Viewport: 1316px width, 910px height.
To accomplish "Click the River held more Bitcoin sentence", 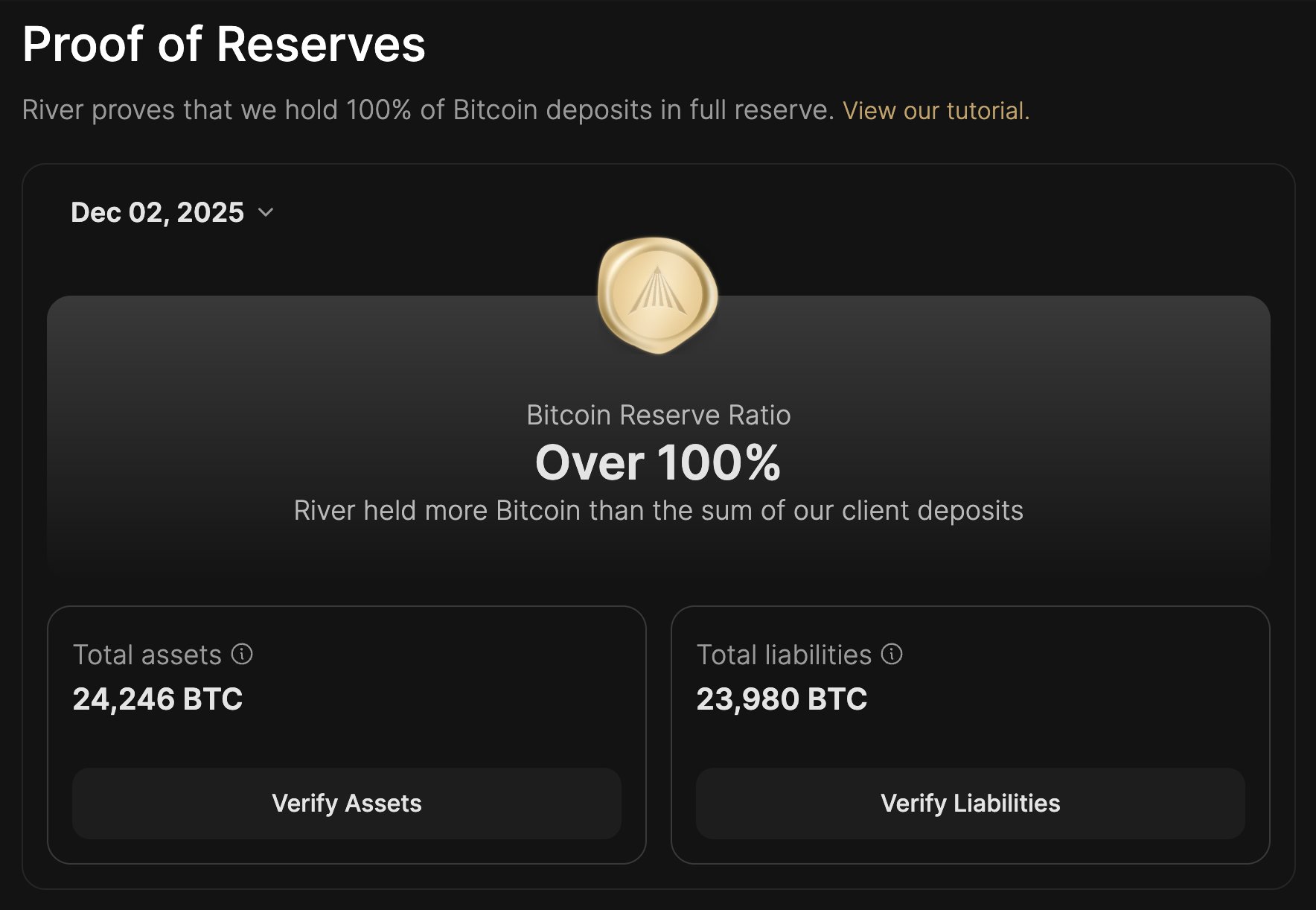I will click(658, 510).
